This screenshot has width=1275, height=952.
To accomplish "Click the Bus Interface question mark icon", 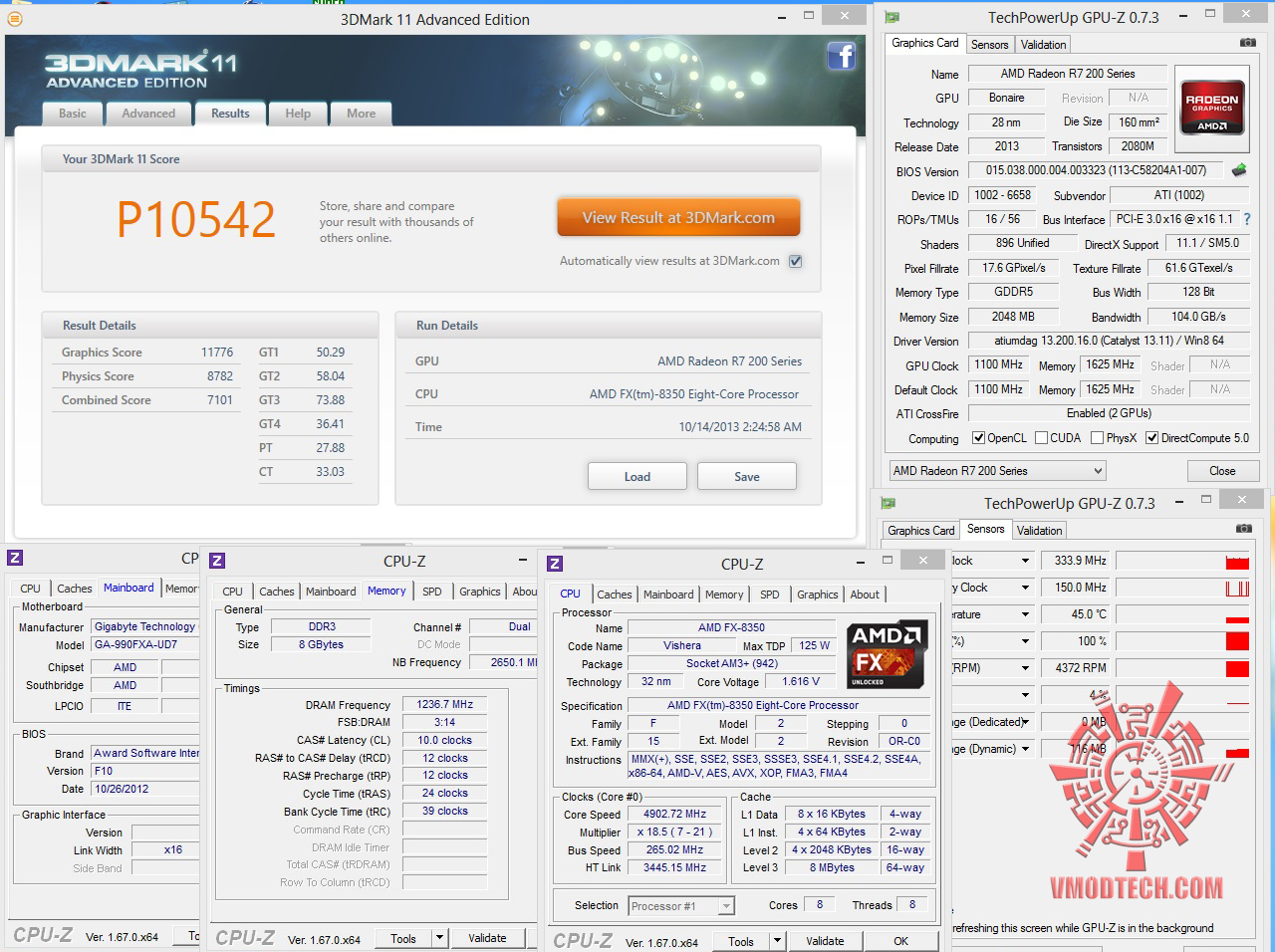I will (1246, 219).
